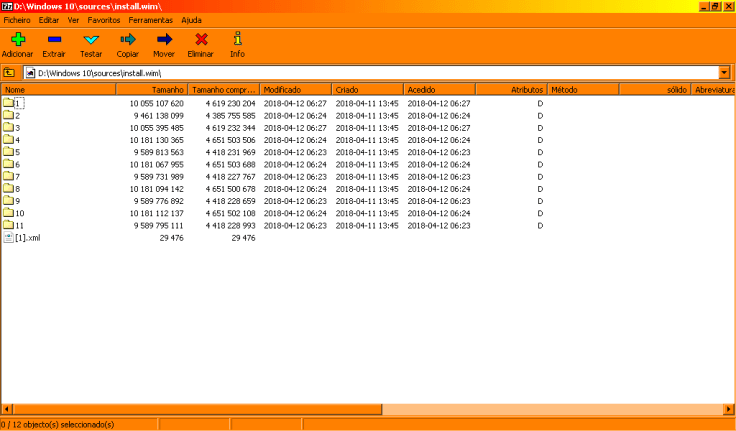
Task: Click the up-folder icon beside address bar
Action: [9, 73]
